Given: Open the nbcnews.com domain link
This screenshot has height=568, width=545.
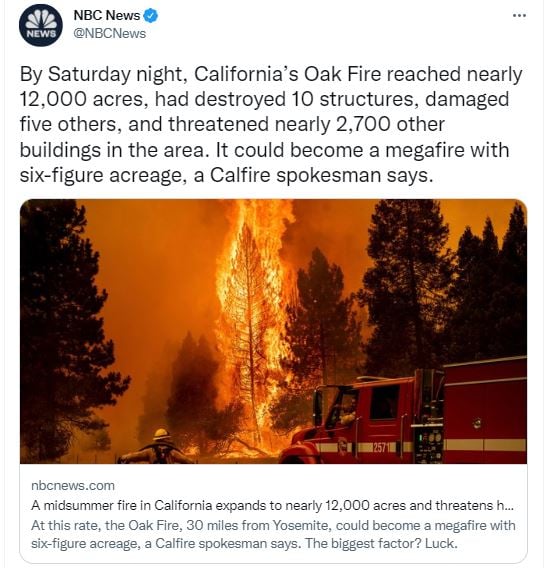Looking at the screenshot, I should click(73, 485).
